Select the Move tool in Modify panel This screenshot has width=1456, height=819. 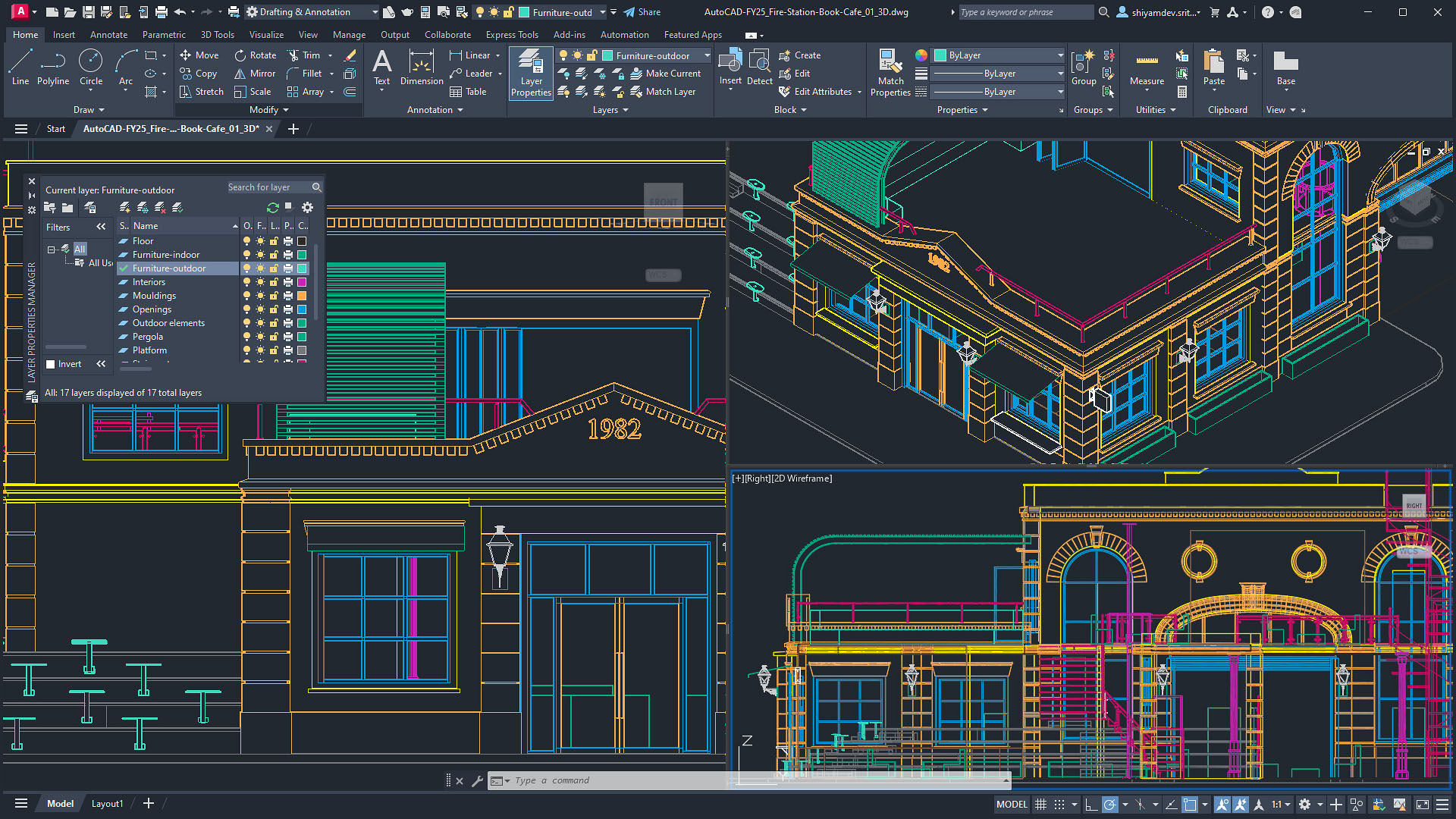(199, 55)
